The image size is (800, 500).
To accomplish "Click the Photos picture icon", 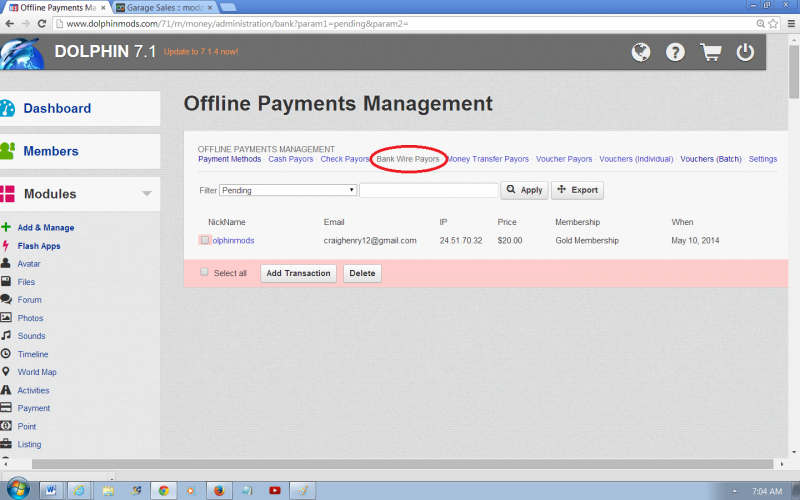I will click(x=6, y=317).
